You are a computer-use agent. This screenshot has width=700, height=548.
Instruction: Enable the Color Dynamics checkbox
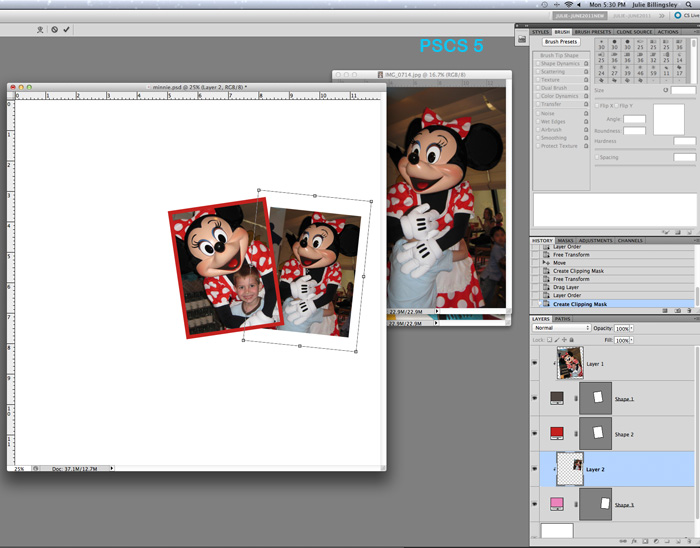click(x=538, y=96)
